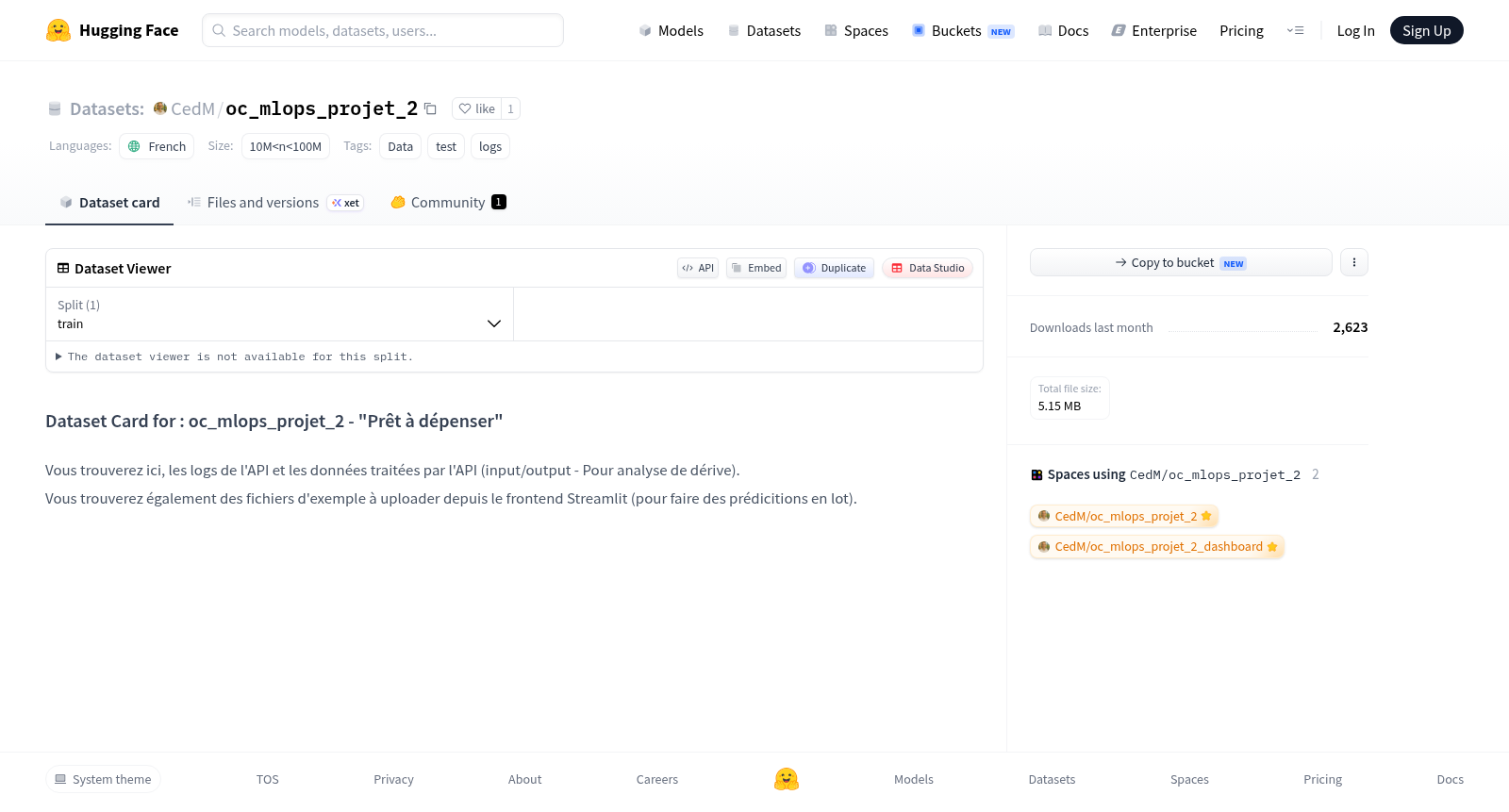
Task: Click the Hugging Face logo icon
Action: point(58,30)
